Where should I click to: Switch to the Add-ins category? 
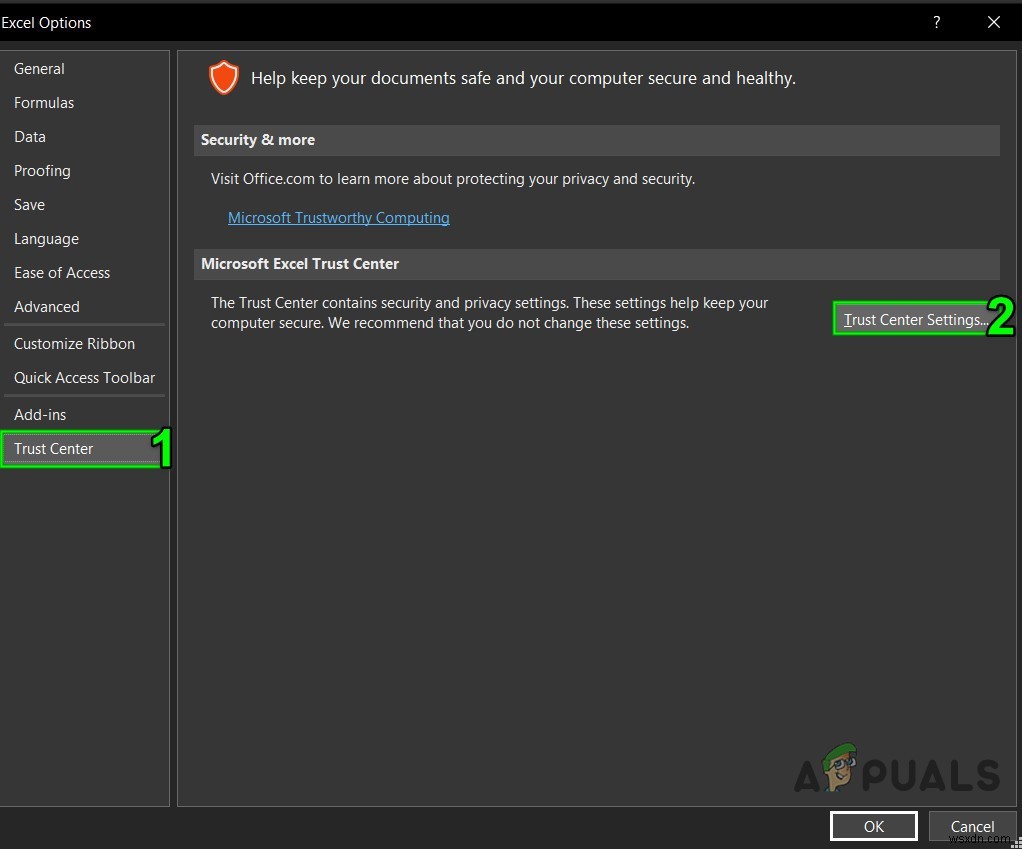tap(40, 415)
